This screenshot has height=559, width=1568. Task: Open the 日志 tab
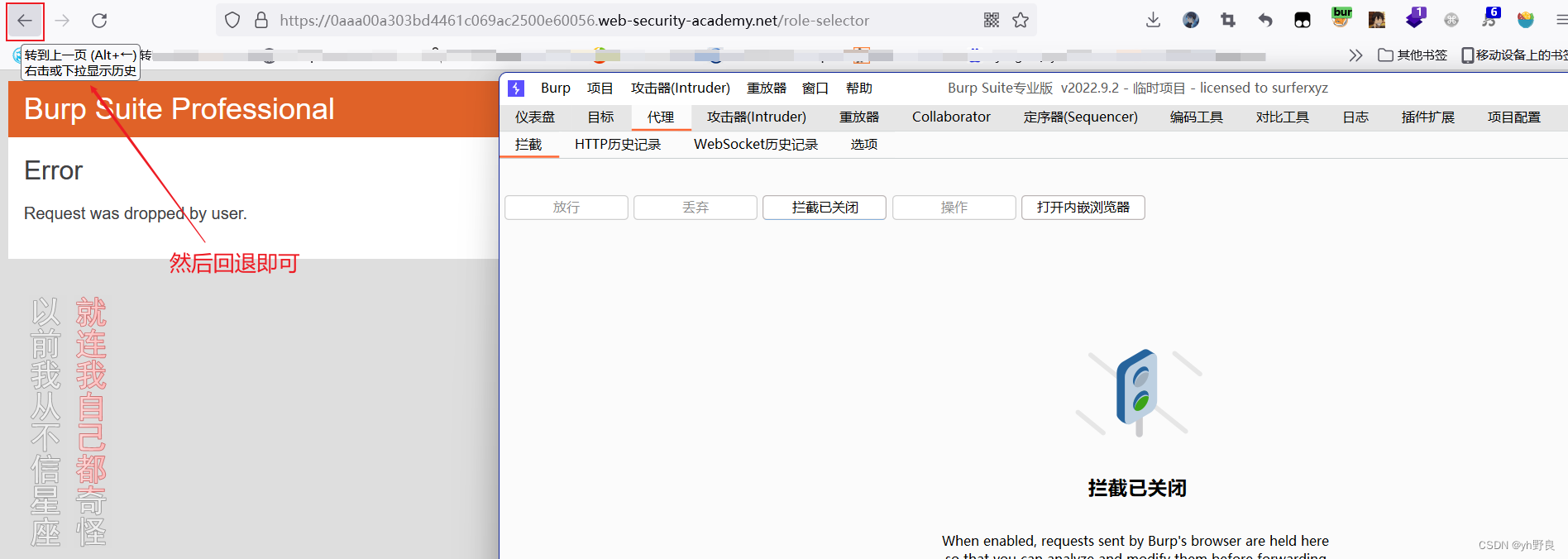coord(1355,117)
